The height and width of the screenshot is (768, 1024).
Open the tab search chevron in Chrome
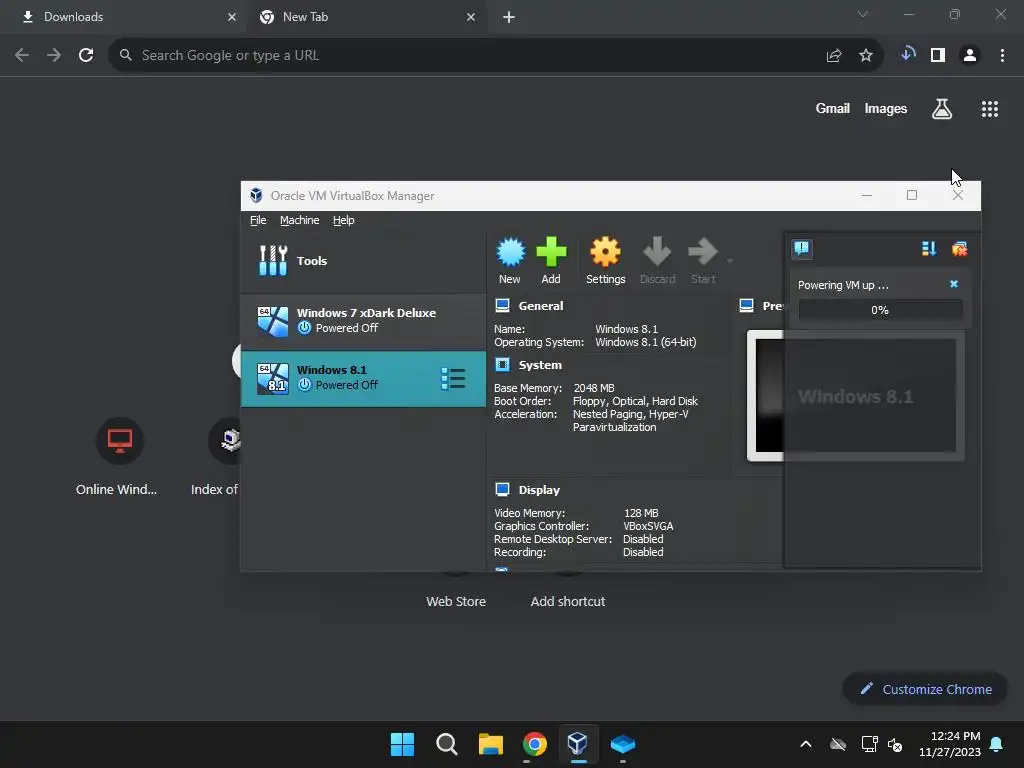pos(863,14)
